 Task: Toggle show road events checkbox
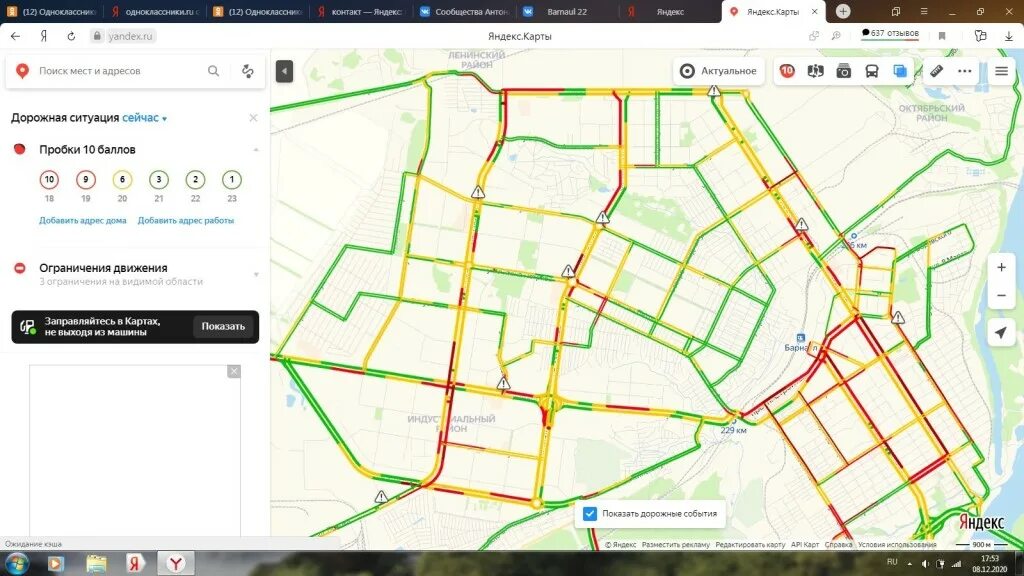[x=590, y=514]
